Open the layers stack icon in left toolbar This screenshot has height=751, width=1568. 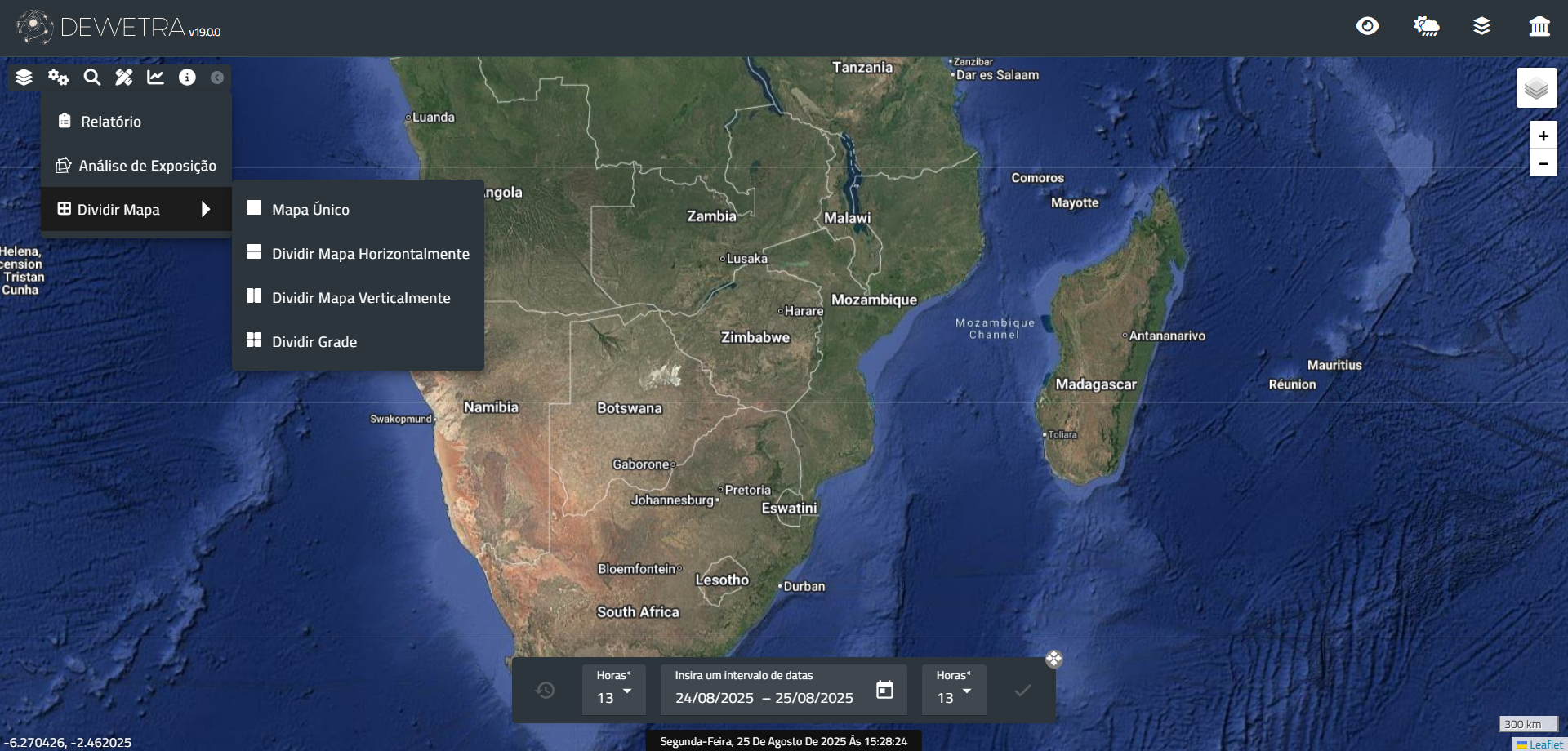24,78
